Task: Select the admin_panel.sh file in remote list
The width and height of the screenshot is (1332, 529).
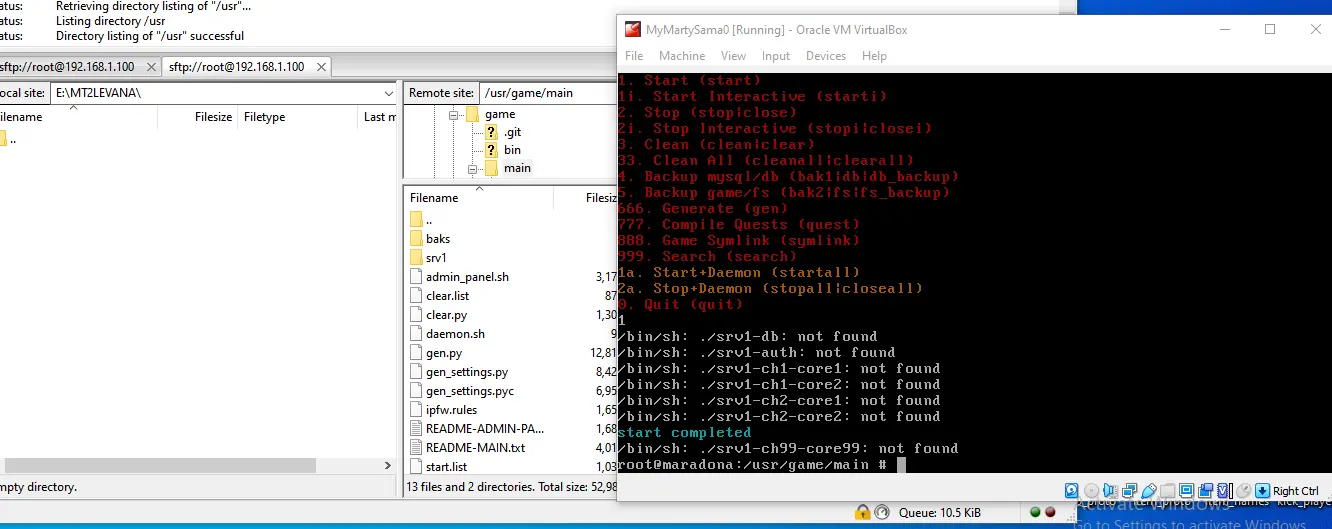Action: 467,277
